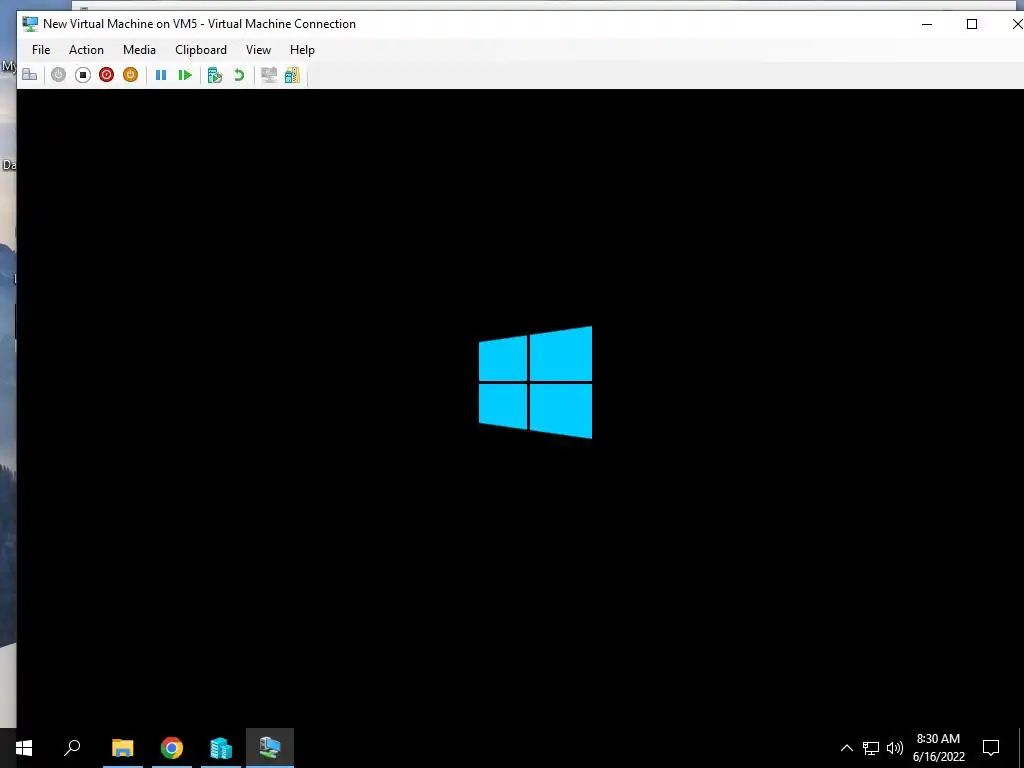The image size is (1024, 768).
Task: Click the Ctrl+Alt+Delete keyboard icon
Action: 29,75
